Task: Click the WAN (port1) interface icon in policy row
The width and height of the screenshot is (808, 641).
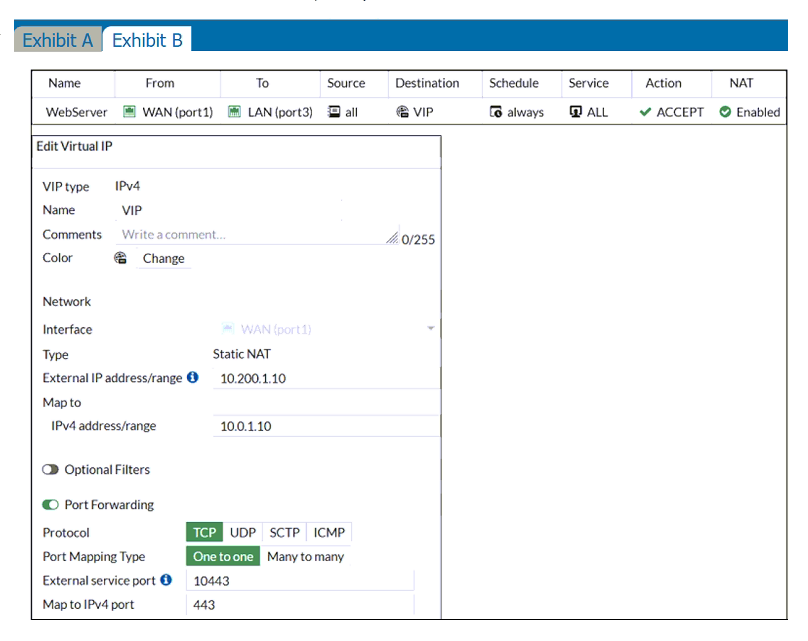Action: coord(129,112)
